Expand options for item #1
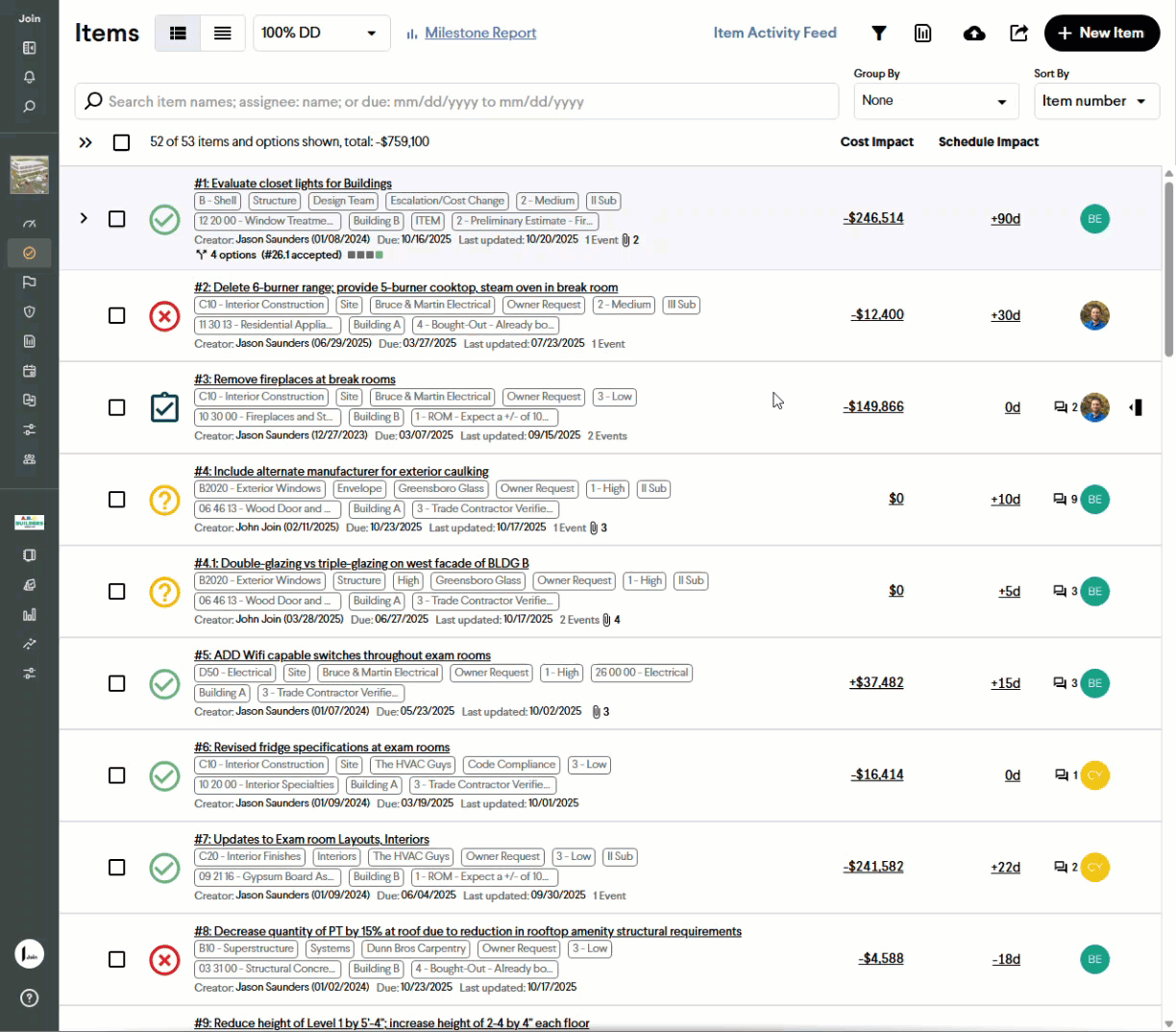This screenshot has height=1032, width=1176. click(x=84, y=218)
